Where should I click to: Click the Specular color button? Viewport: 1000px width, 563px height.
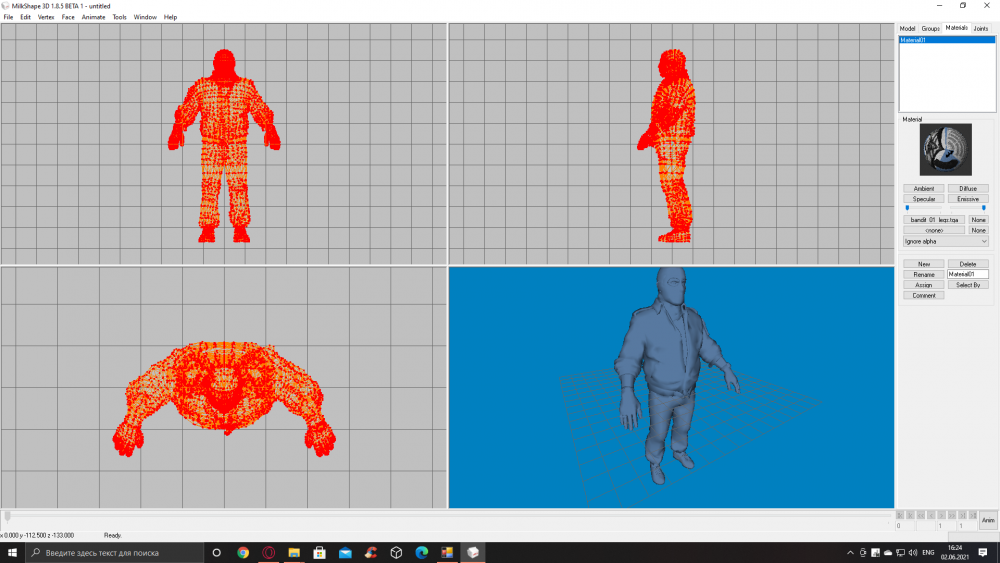click(923, 199)
